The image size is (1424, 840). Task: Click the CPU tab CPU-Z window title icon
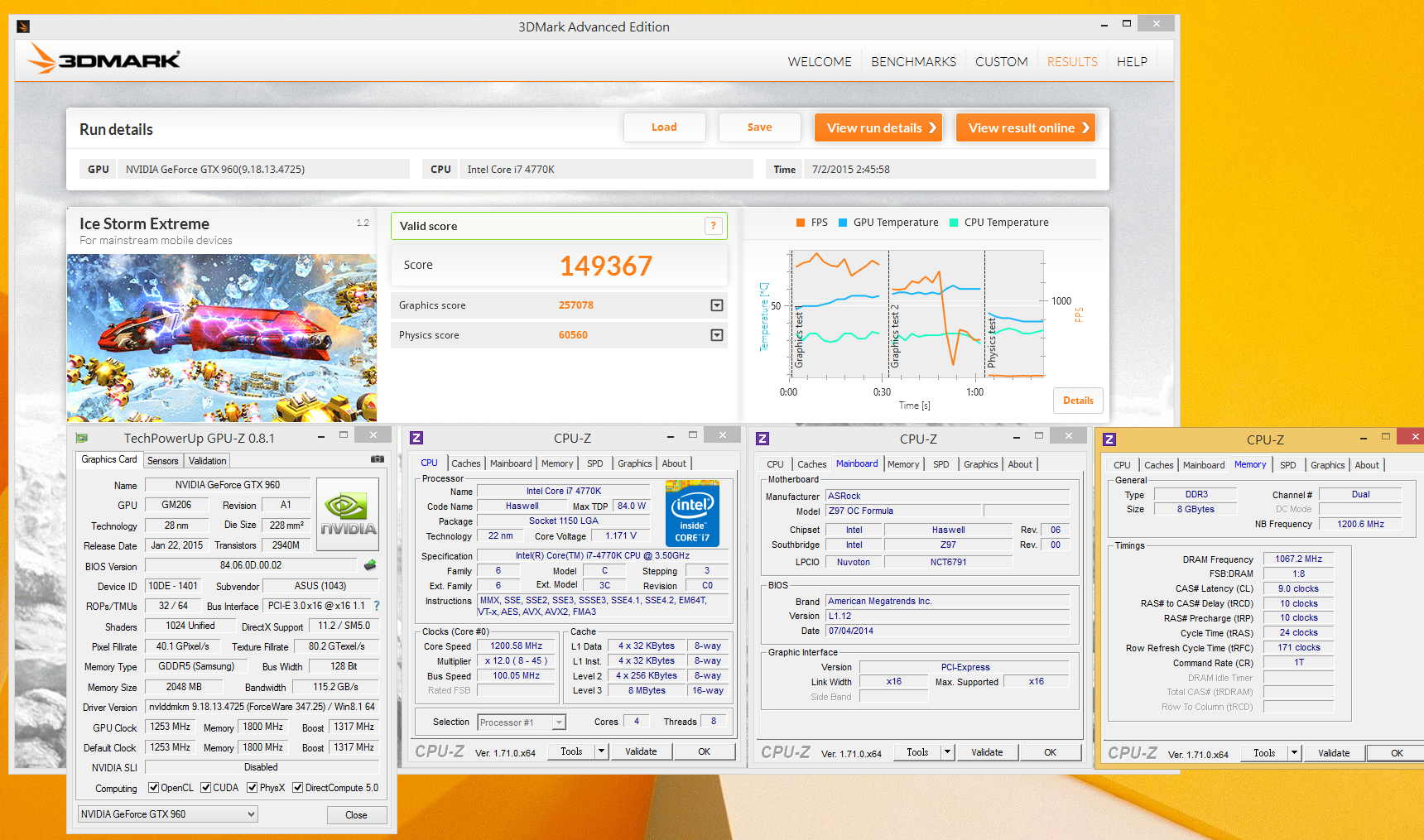(x=416, y=438)
